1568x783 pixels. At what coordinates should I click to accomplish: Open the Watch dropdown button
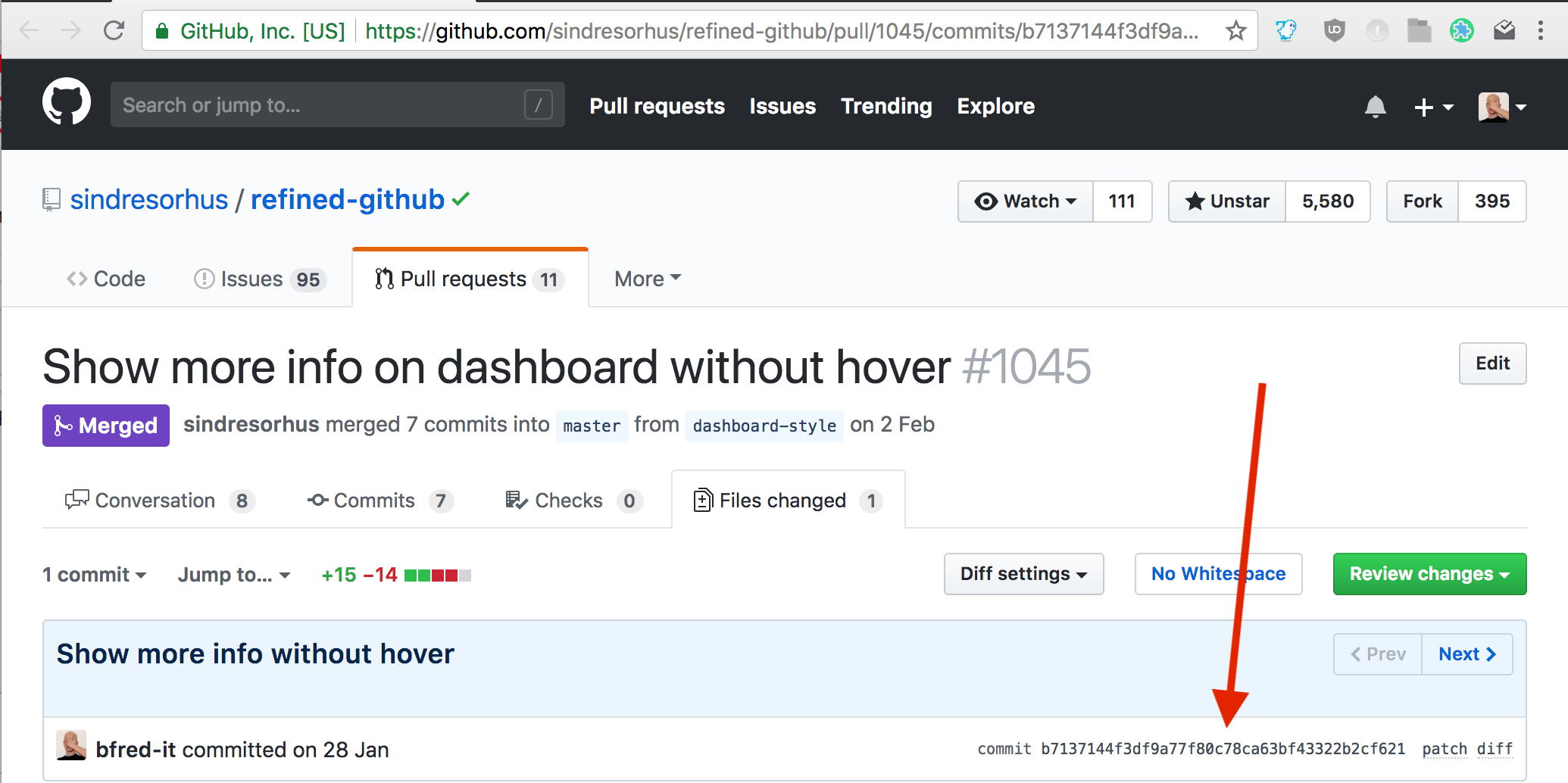pyautogui.click(x=1026, y=201)
